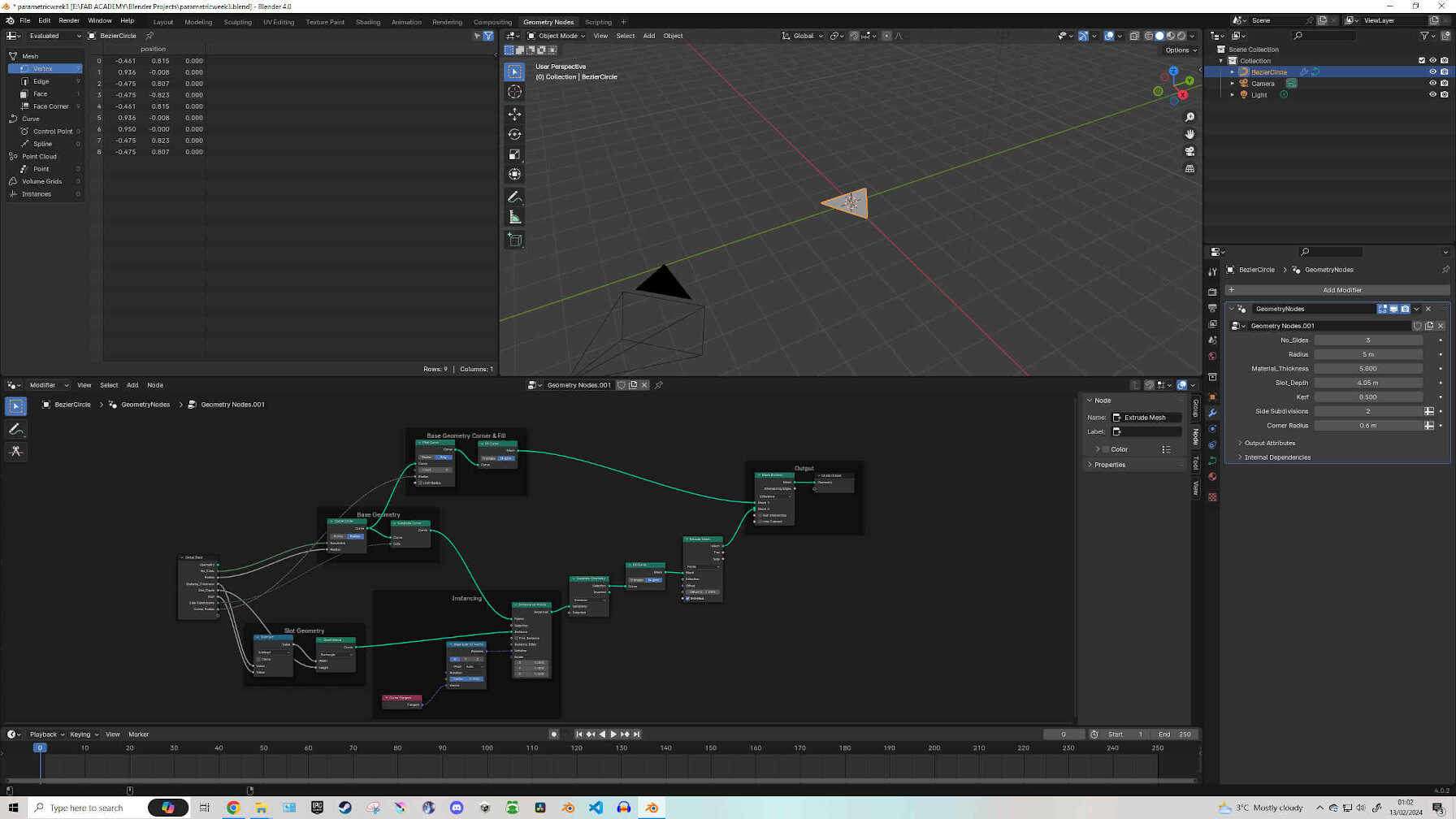Adjust the Material_Thickness value slider
Image resolution: width=1456 pixels, height=819 pixels.
pyautogui.click(x=1368, y=369)
